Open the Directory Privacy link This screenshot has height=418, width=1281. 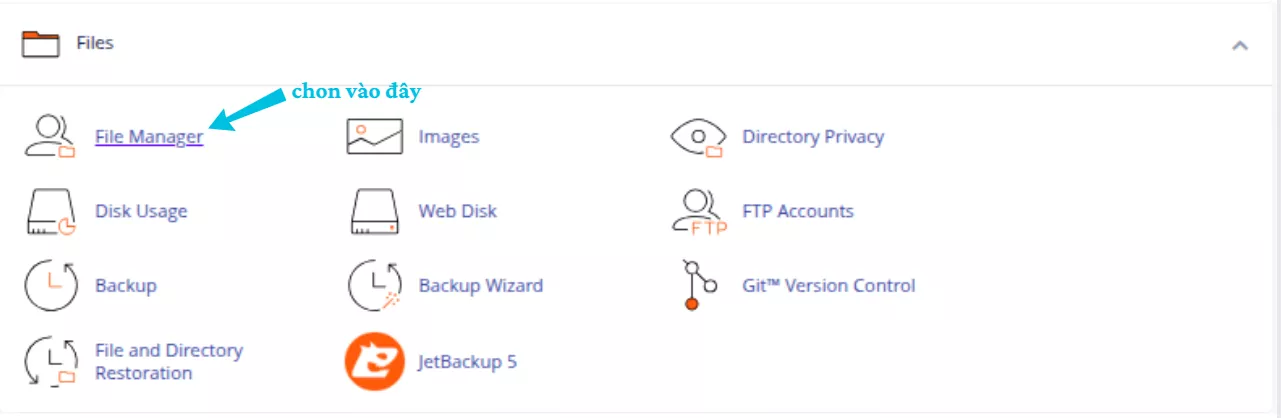point(812,137)
